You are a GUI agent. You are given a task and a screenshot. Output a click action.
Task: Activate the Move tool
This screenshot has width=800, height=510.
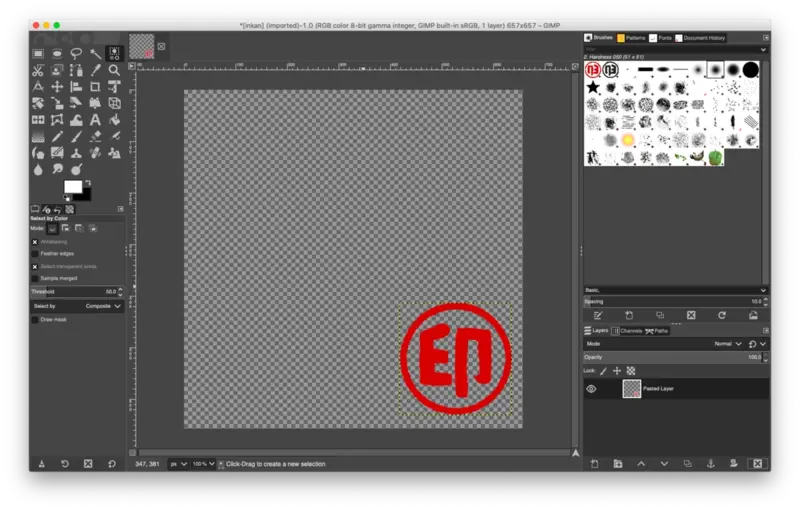(57, 87)
